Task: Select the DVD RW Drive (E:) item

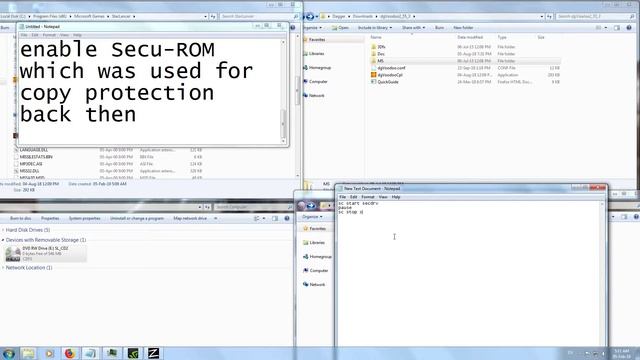Action: pyautogui.click(x=46, y=253)
